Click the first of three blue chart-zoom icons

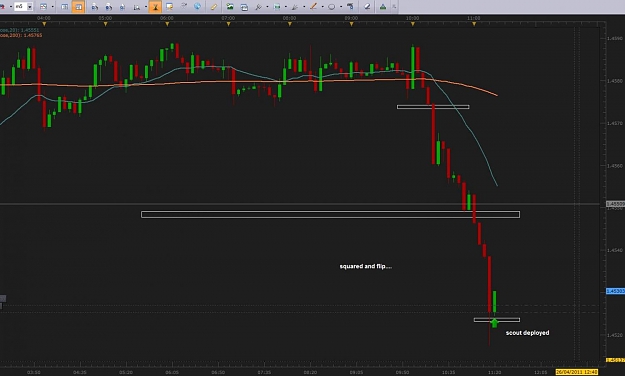click(95, 7)
